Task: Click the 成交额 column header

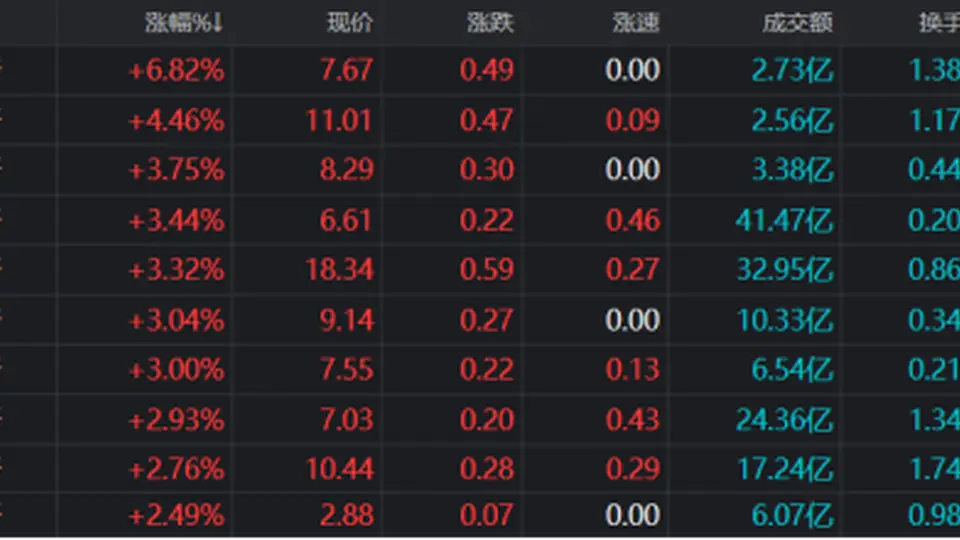Action: click(798, 23)
